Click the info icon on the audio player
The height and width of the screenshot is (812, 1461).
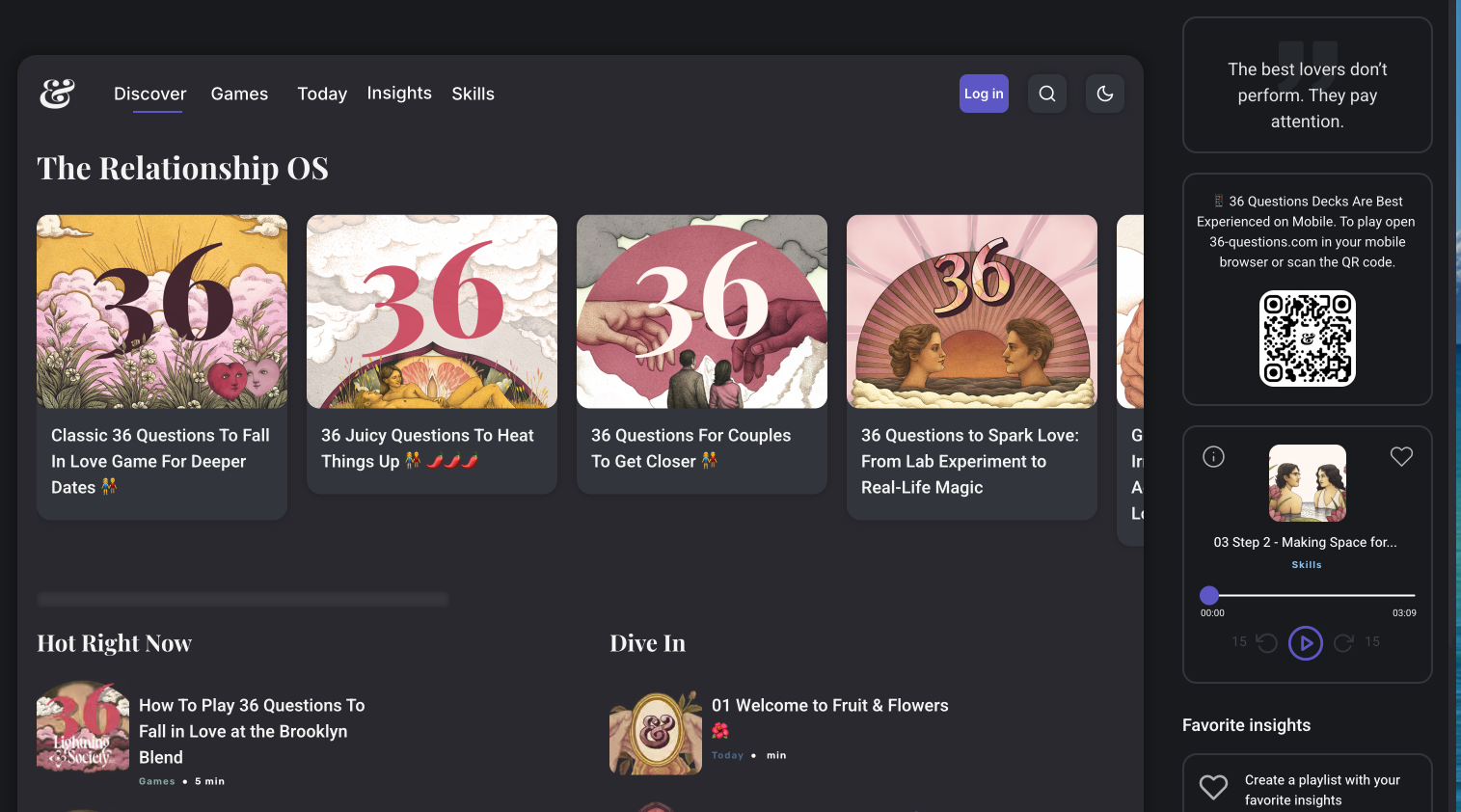tap(1213, 456)
